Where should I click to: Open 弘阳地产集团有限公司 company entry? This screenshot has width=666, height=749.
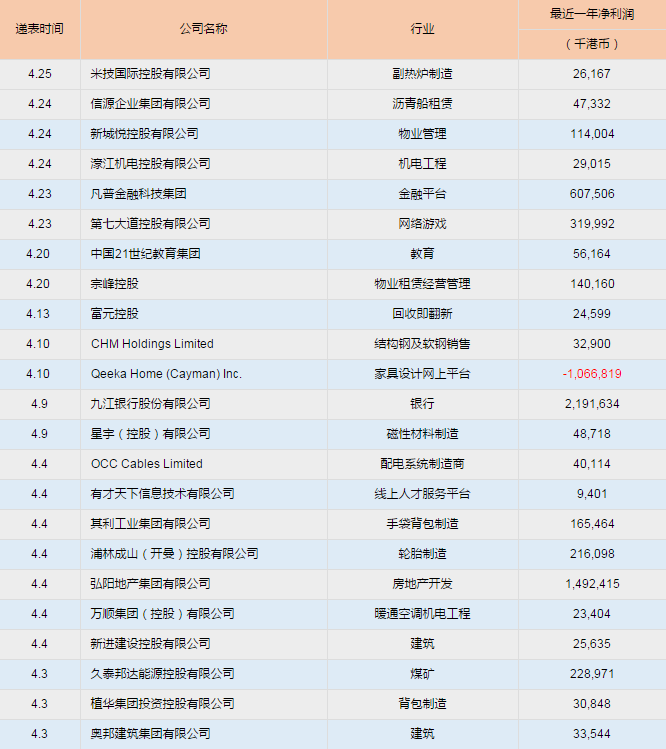point(151,584)
